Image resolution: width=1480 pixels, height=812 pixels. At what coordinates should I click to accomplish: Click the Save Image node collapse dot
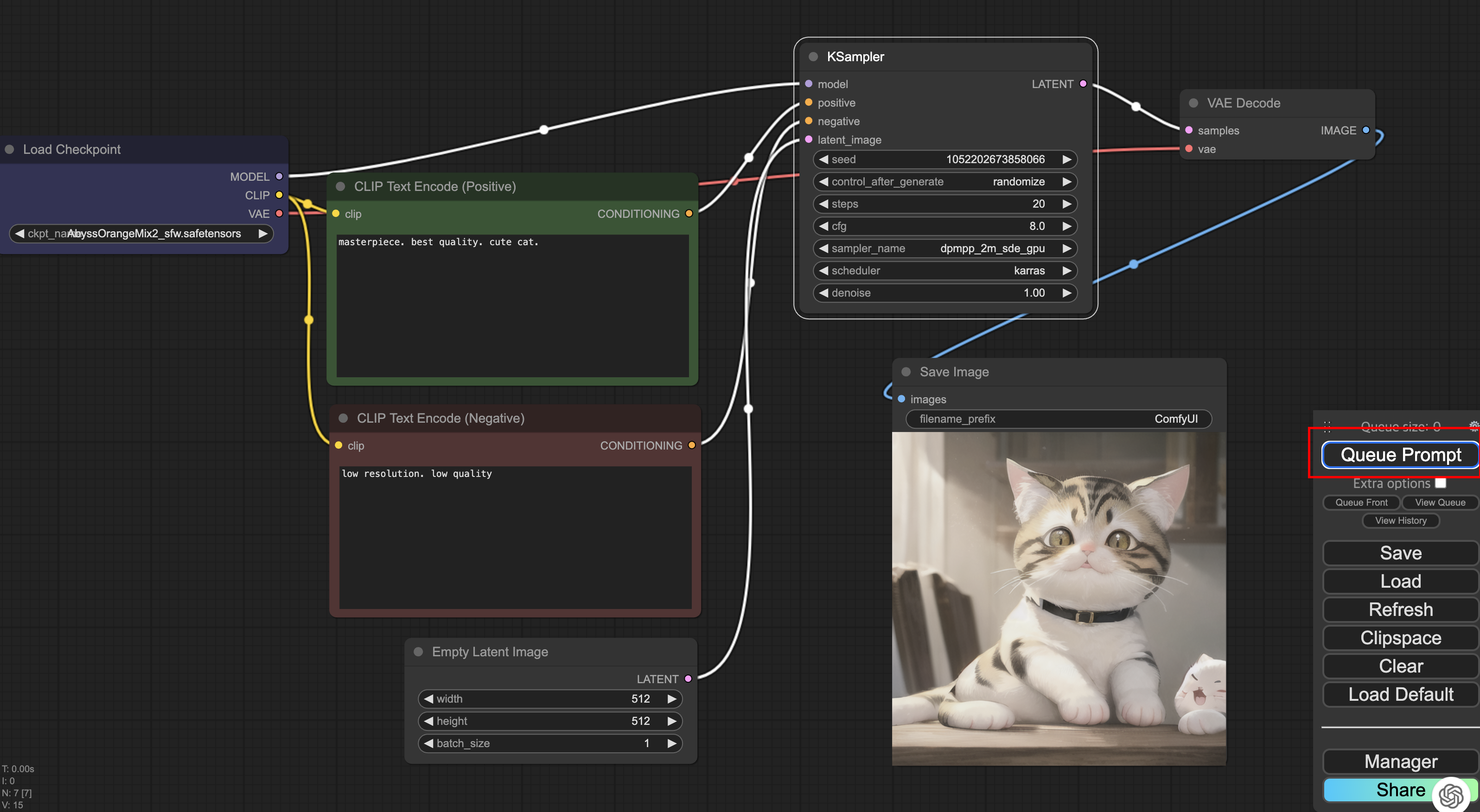pyautogui.click(x=906, y=372)
